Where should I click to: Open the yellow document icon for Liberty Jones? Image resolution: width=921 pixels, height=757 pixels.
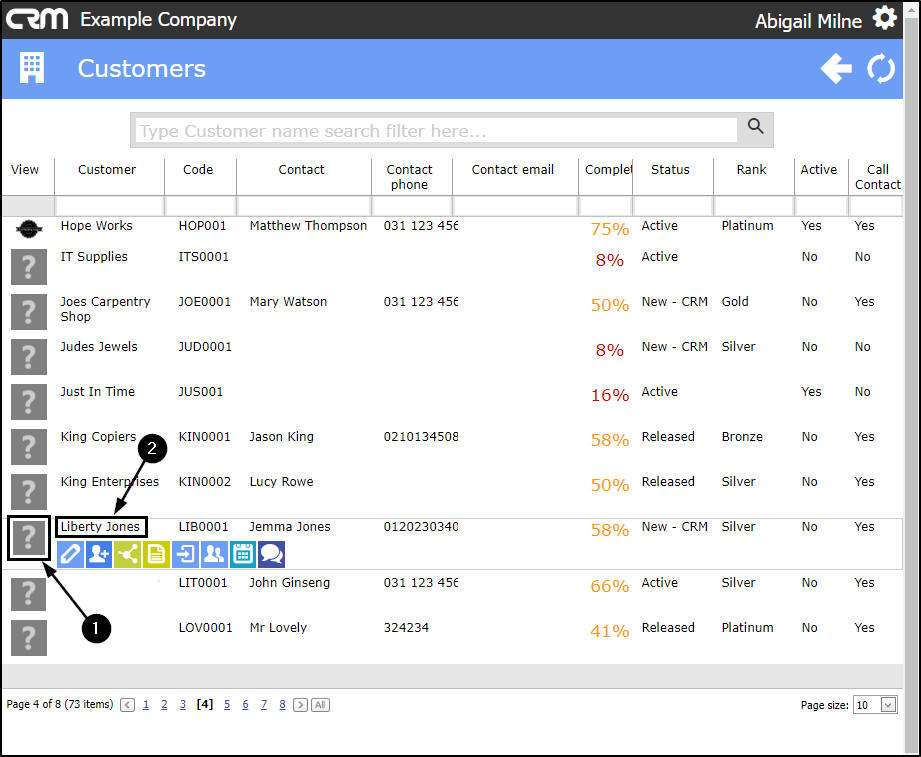[156, 554]
